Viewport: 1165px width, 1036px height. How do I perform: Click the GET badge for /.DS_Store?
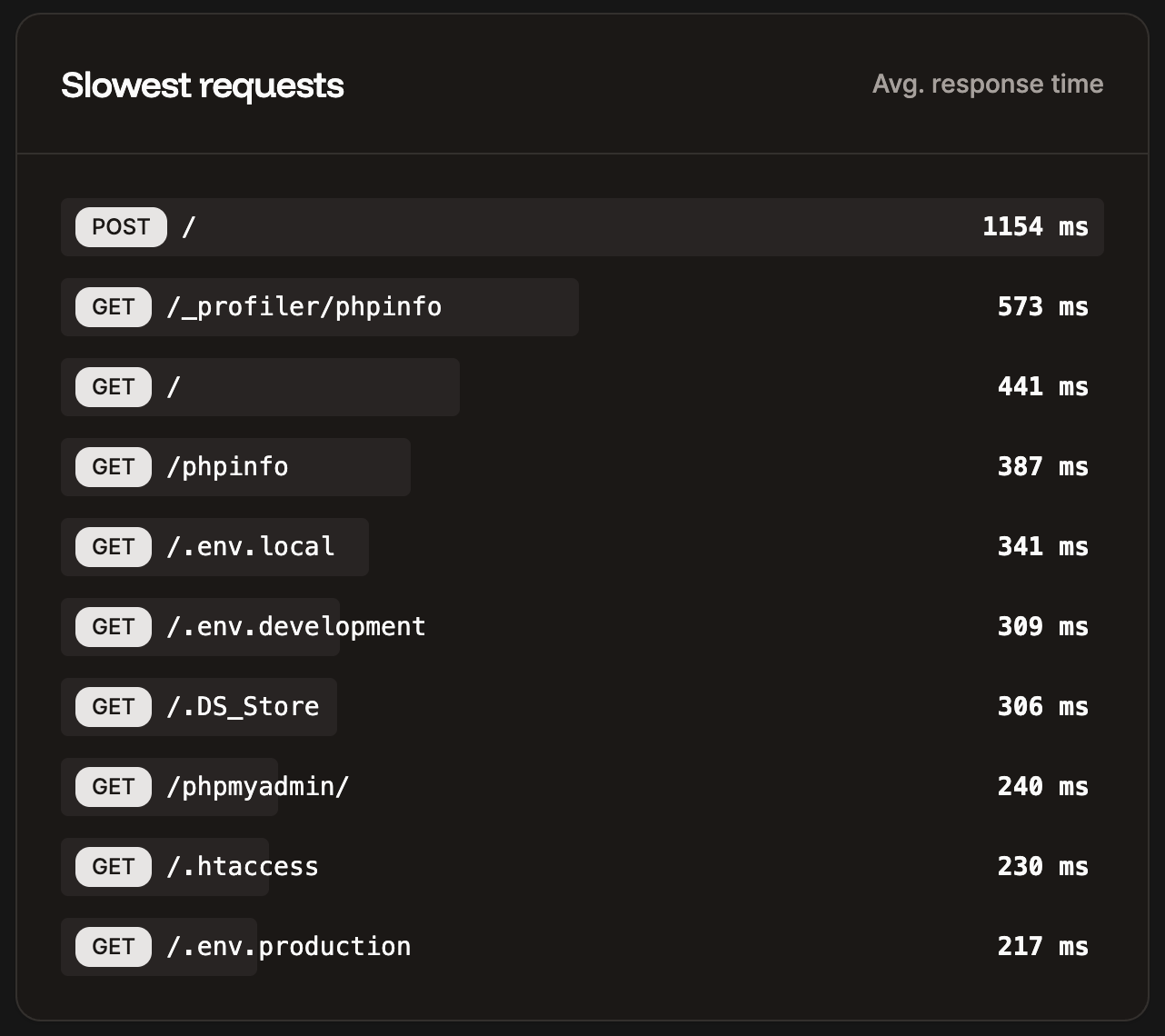(112, 706)
